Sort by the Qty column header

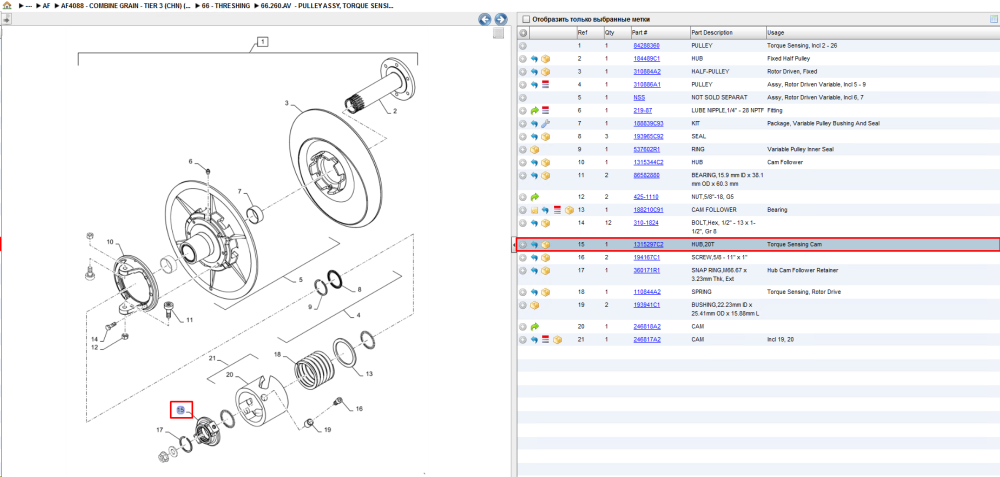[x=609, y=33]
